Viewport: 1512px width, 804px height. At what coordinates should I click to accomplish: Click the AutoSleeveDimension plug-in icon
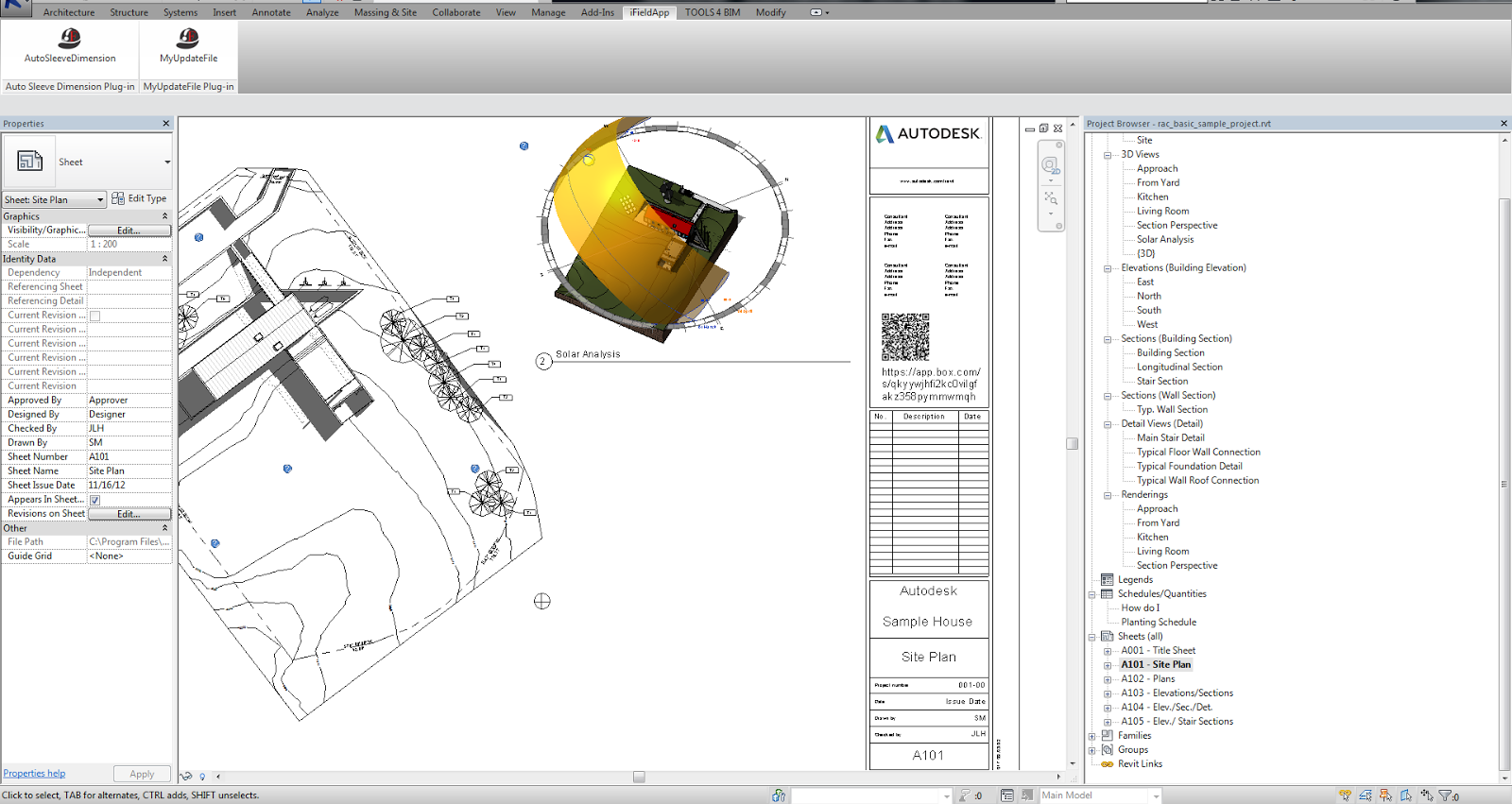(x=70, y=39)
